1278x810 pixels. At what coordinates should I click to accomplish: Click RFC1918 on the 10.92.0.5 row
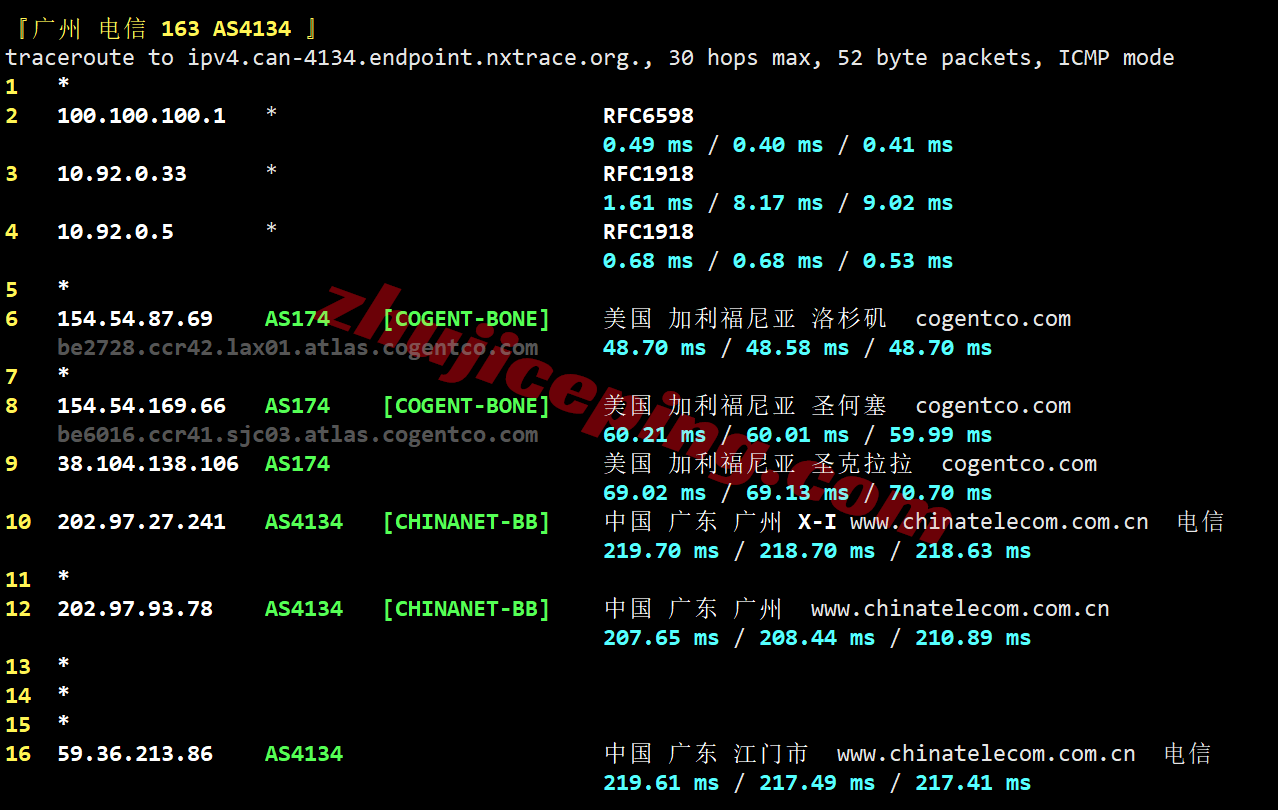point(648,232)
